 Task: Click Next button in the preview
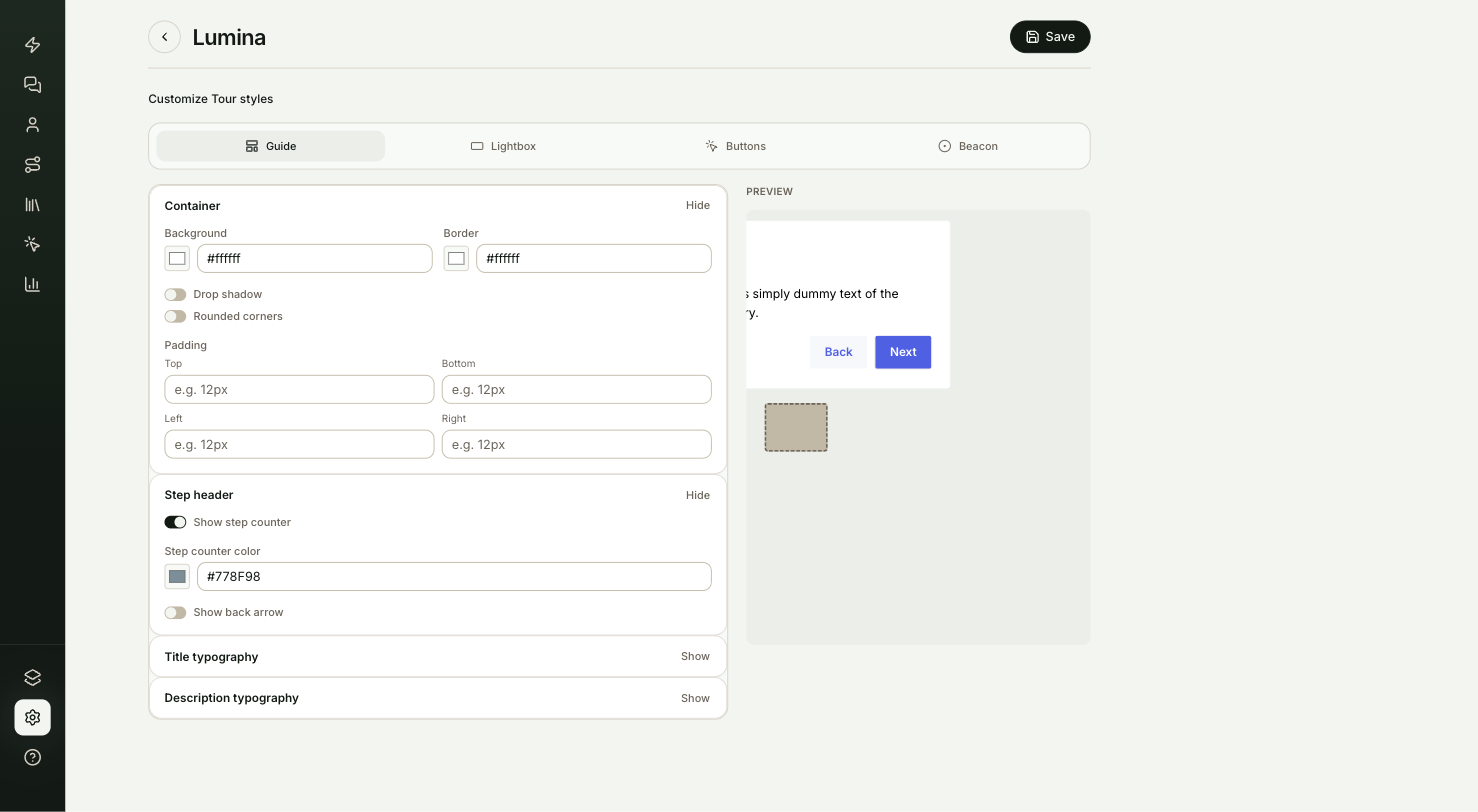(x=903, y=352)
